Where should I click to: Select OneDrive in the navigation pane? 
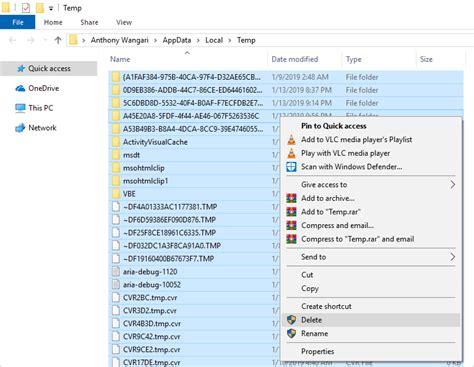[x=44, y=88]
